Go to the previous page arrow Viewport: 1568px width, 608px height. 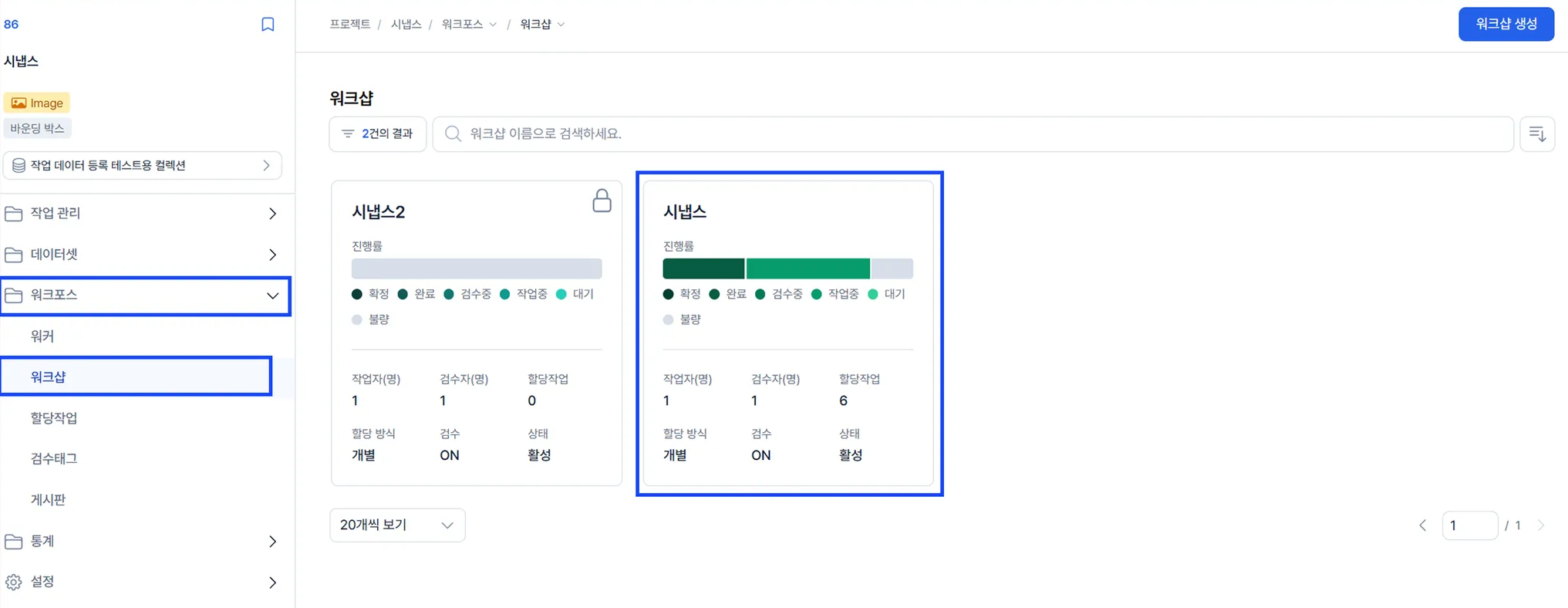pos(1423,525)
